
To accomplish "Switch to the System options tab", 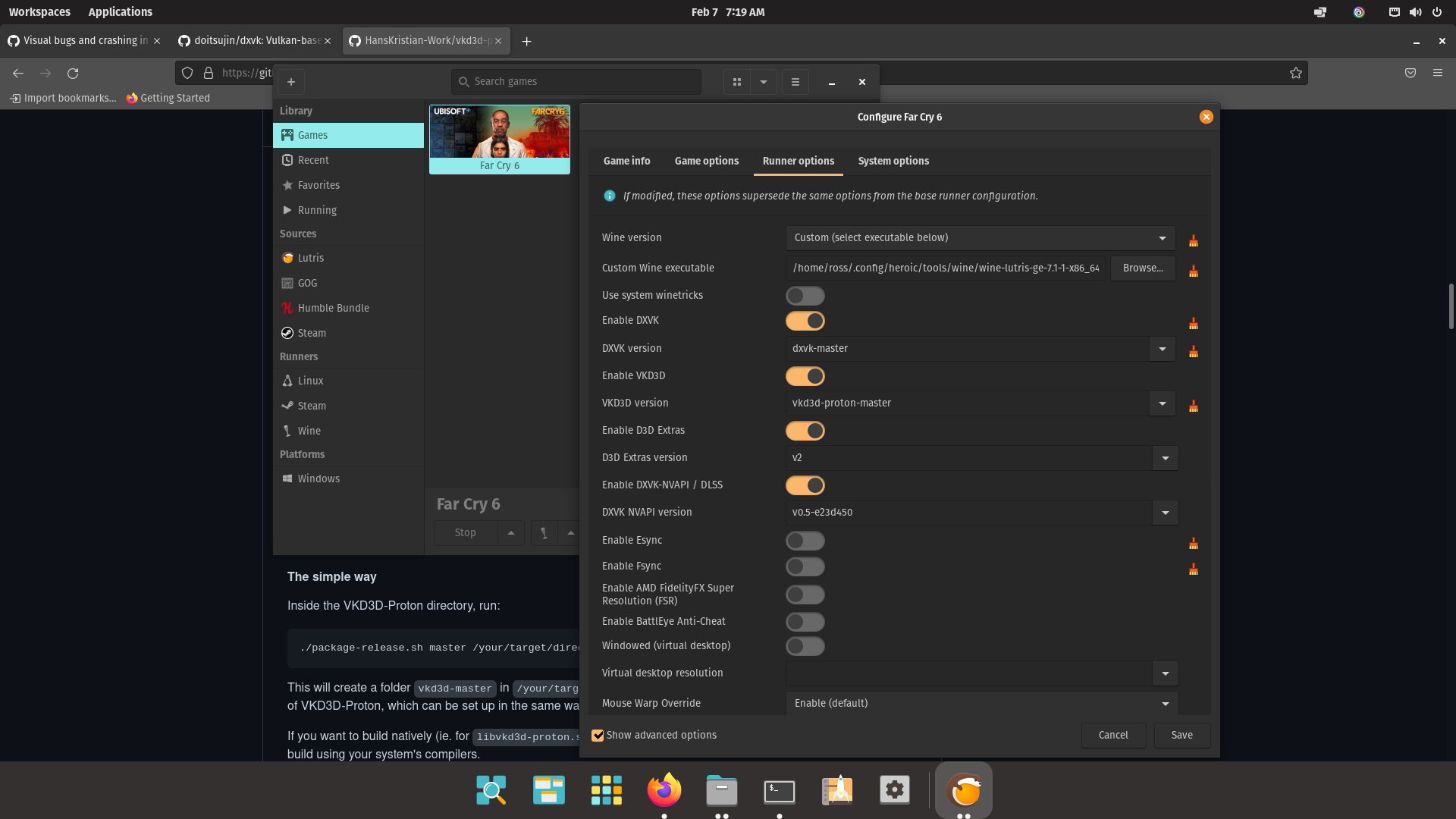I will [x=893, y=161].
